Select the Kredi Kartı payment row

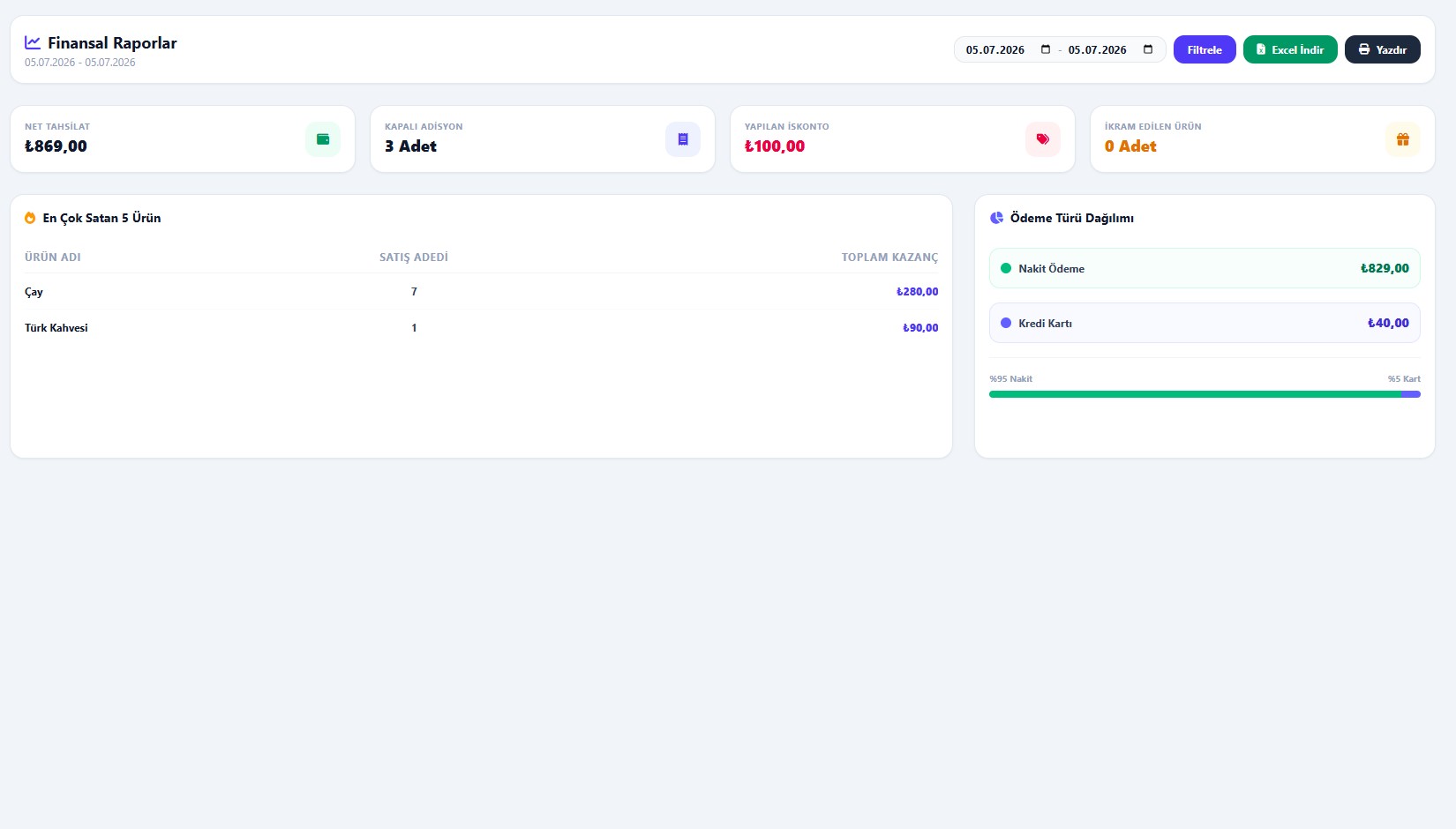coord(1205,323)
